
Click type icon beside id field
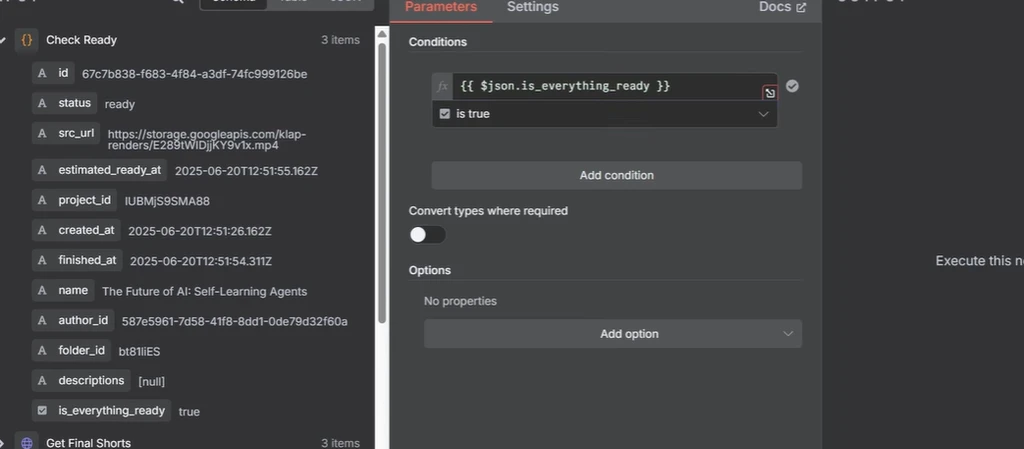point(42,73)
